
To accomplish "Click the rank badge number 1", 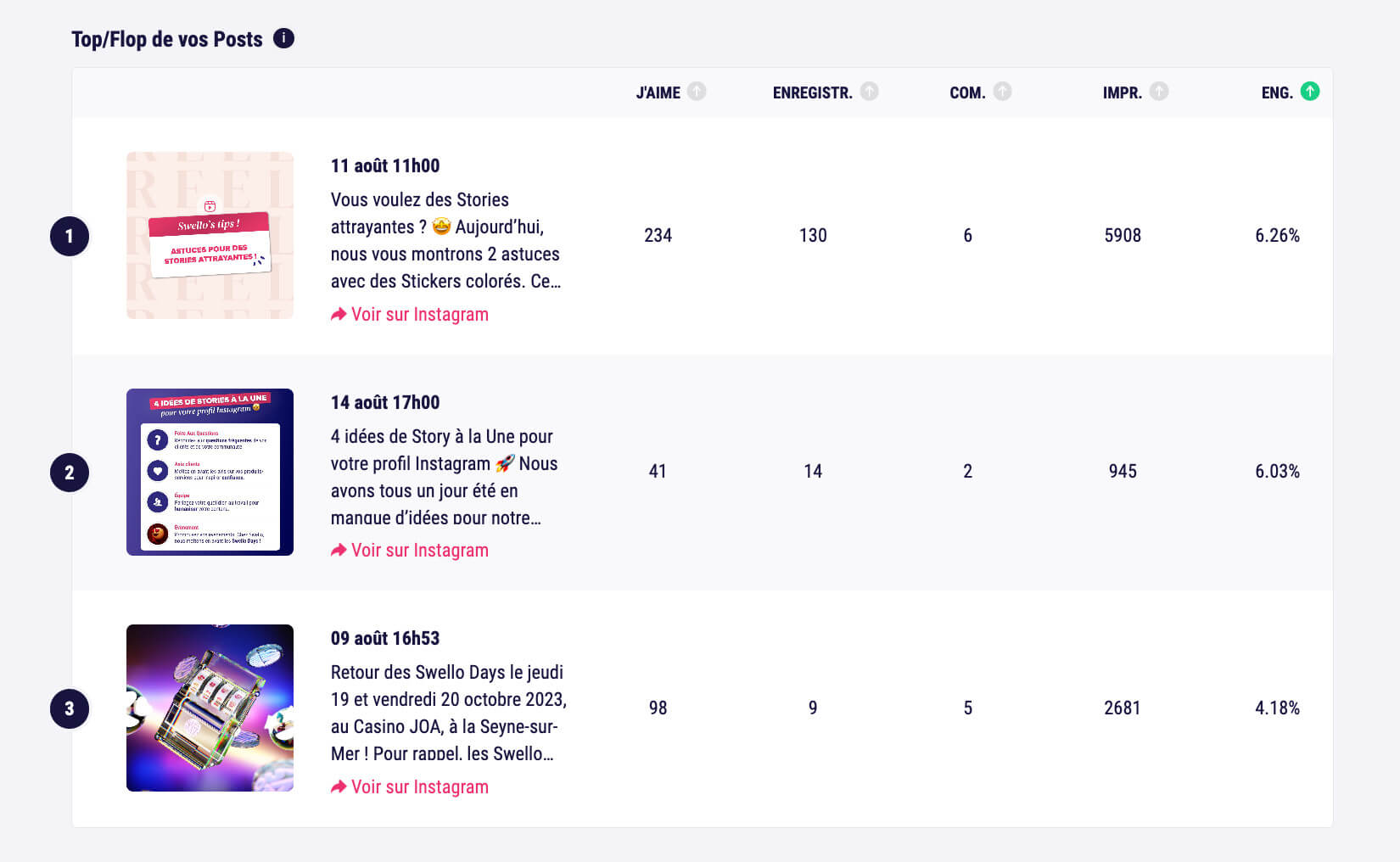I will pos(68,236).
